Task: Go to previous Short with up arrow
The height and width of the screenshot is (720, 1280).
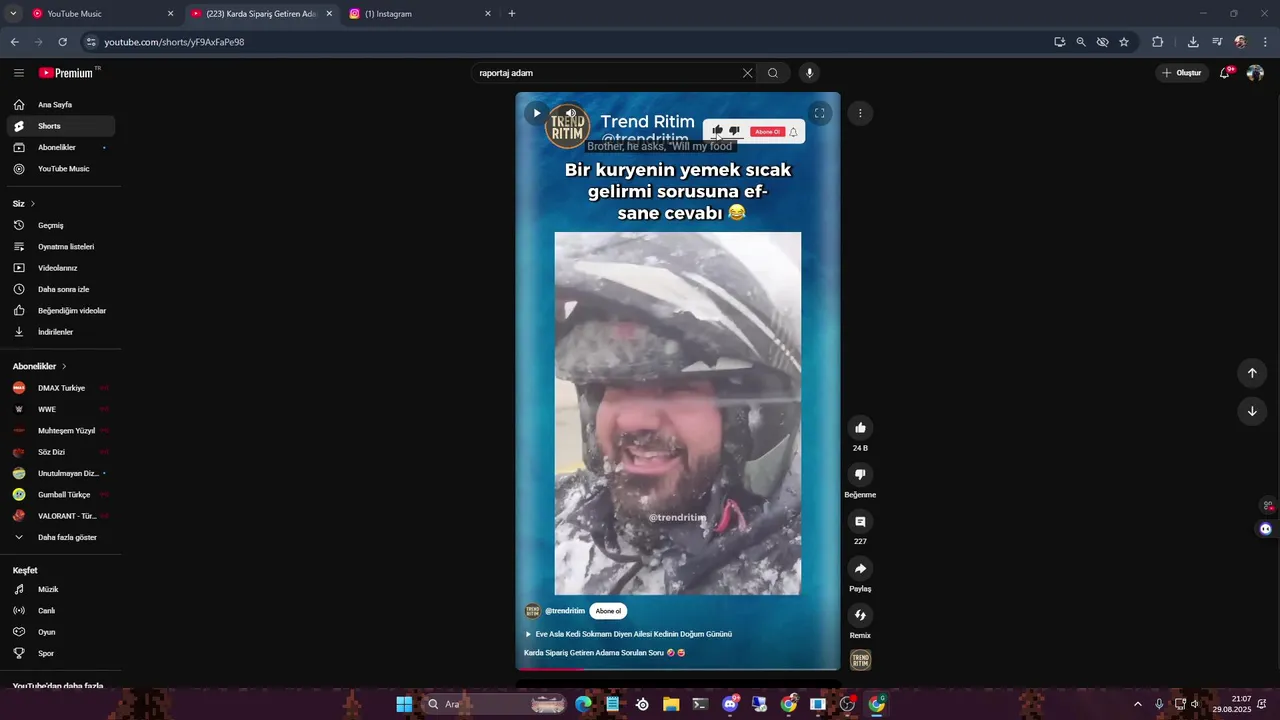Action: click(1251, 373)
